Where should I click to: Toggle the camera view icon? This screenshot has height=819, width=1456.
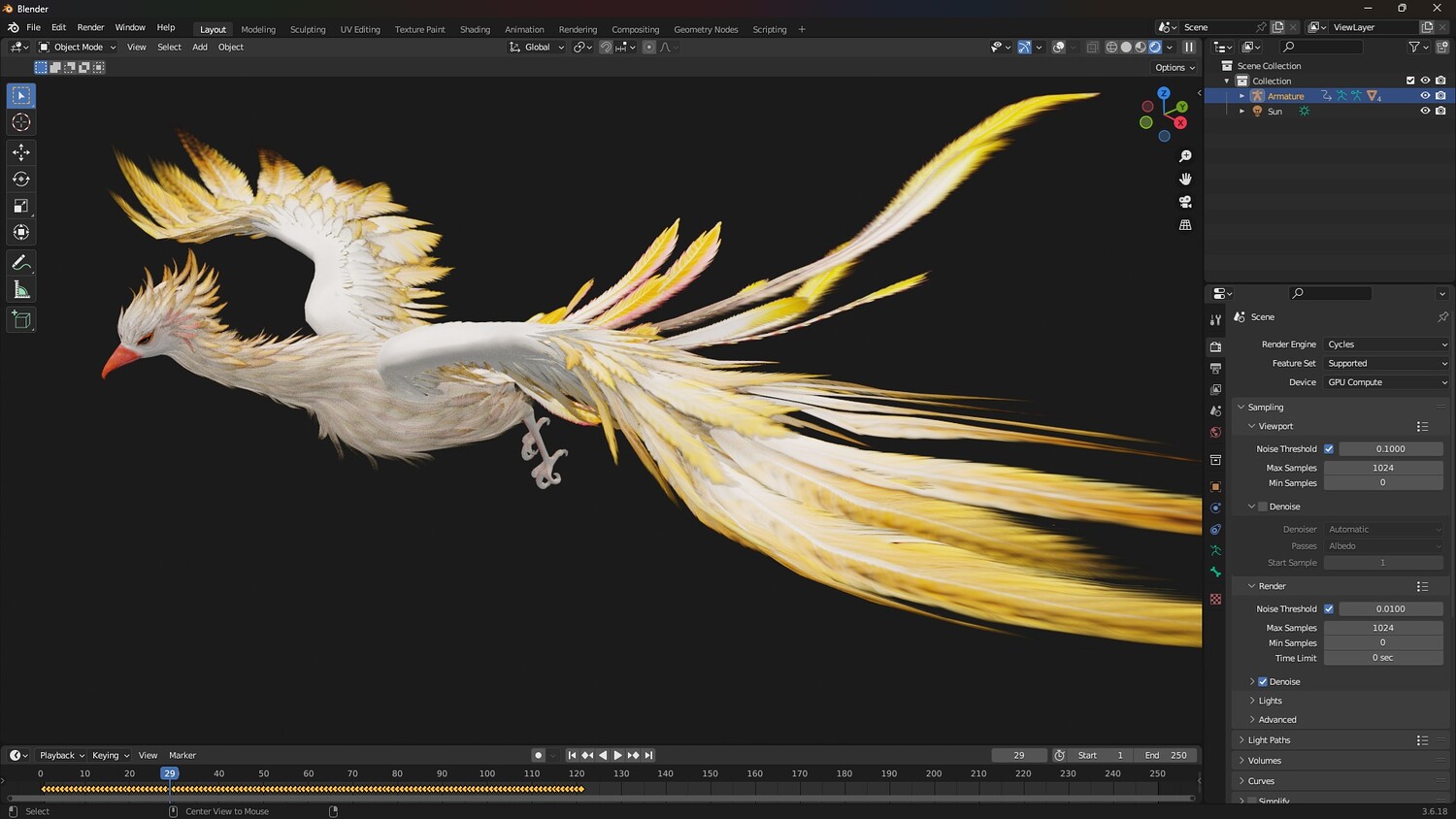point(1185,202)
